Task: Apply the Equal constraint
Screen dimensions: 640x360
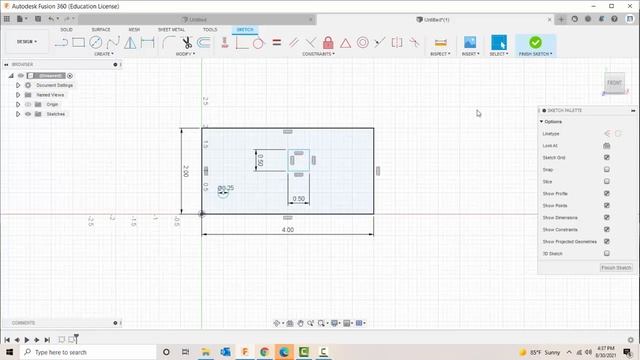Action: pyautogui.click(x=277, y=42)
